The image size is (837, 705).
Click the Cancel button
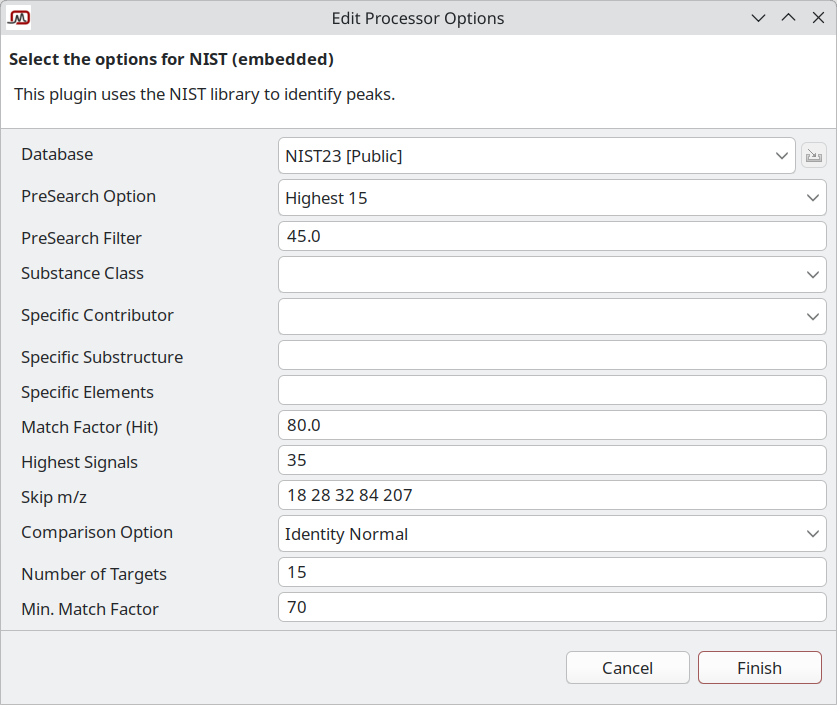tap(627, 668)
